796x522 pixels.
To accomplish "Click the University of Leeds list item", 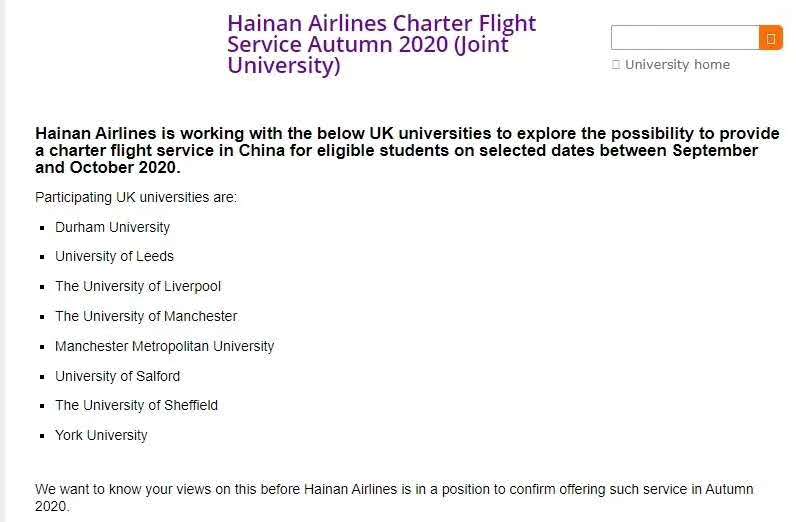I will [114, 256].
